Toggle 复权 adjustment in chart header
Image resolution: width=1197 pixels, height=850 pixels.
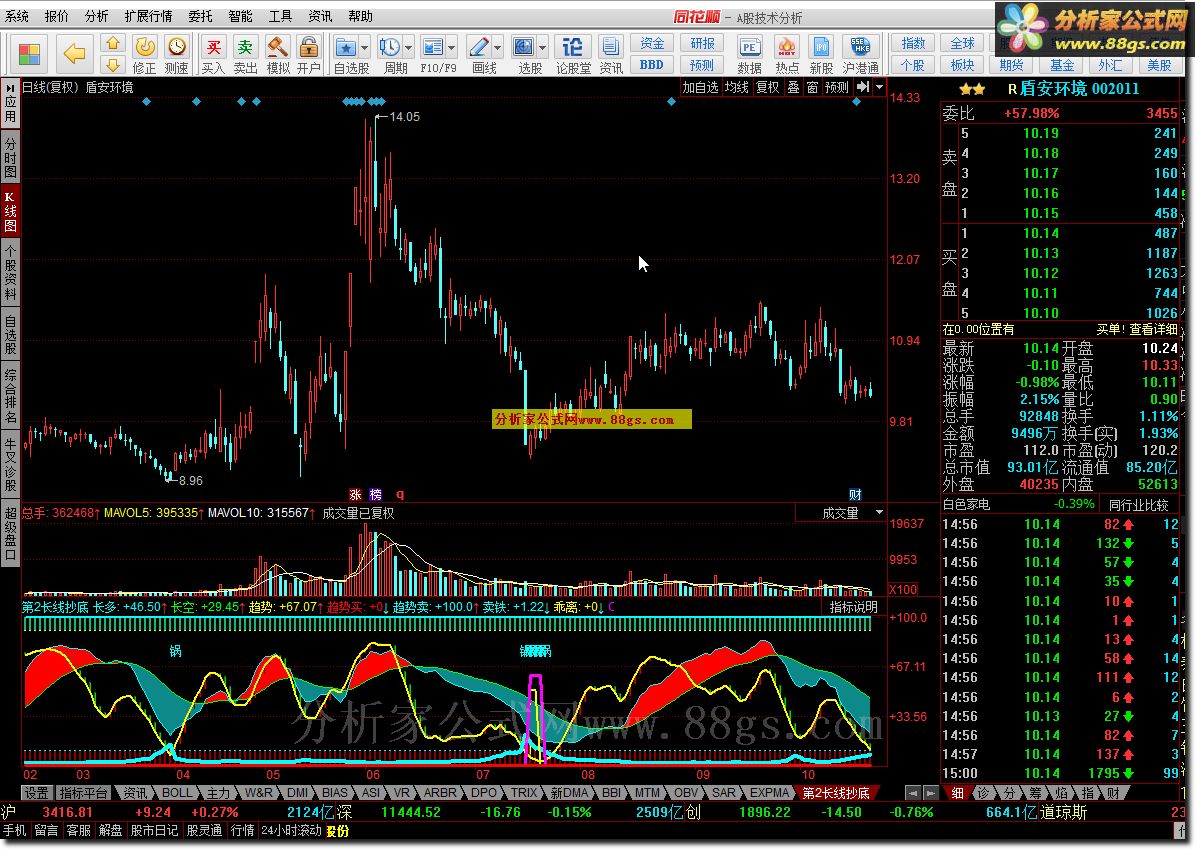768,87
